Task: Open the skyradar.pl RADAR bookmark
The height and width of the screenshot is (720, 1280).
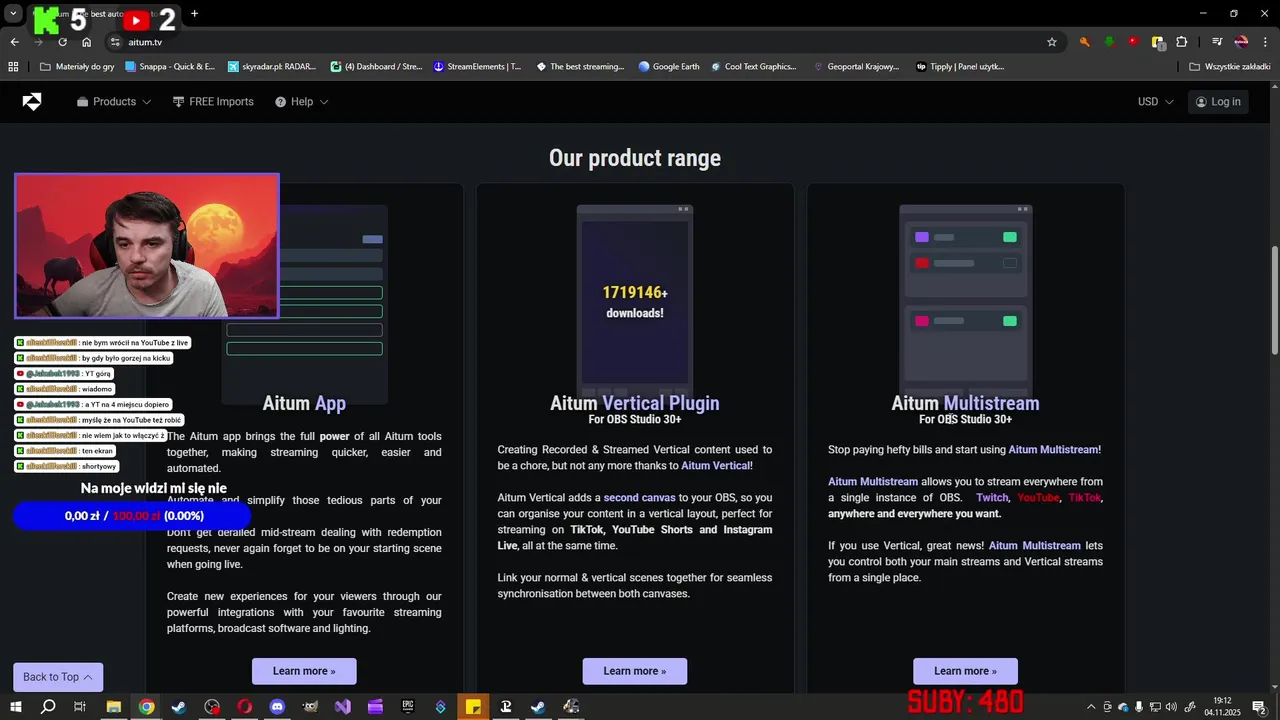Action: coord(272,67)
